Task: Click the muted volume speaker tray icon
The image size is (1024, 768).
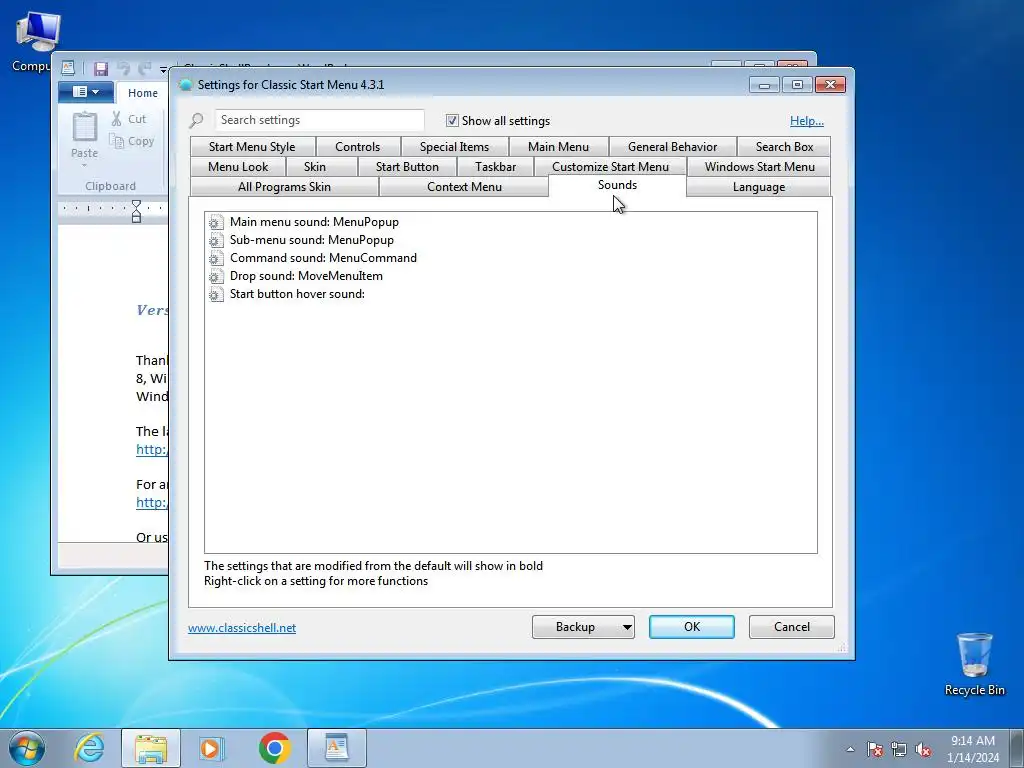Action: (923, 749)
